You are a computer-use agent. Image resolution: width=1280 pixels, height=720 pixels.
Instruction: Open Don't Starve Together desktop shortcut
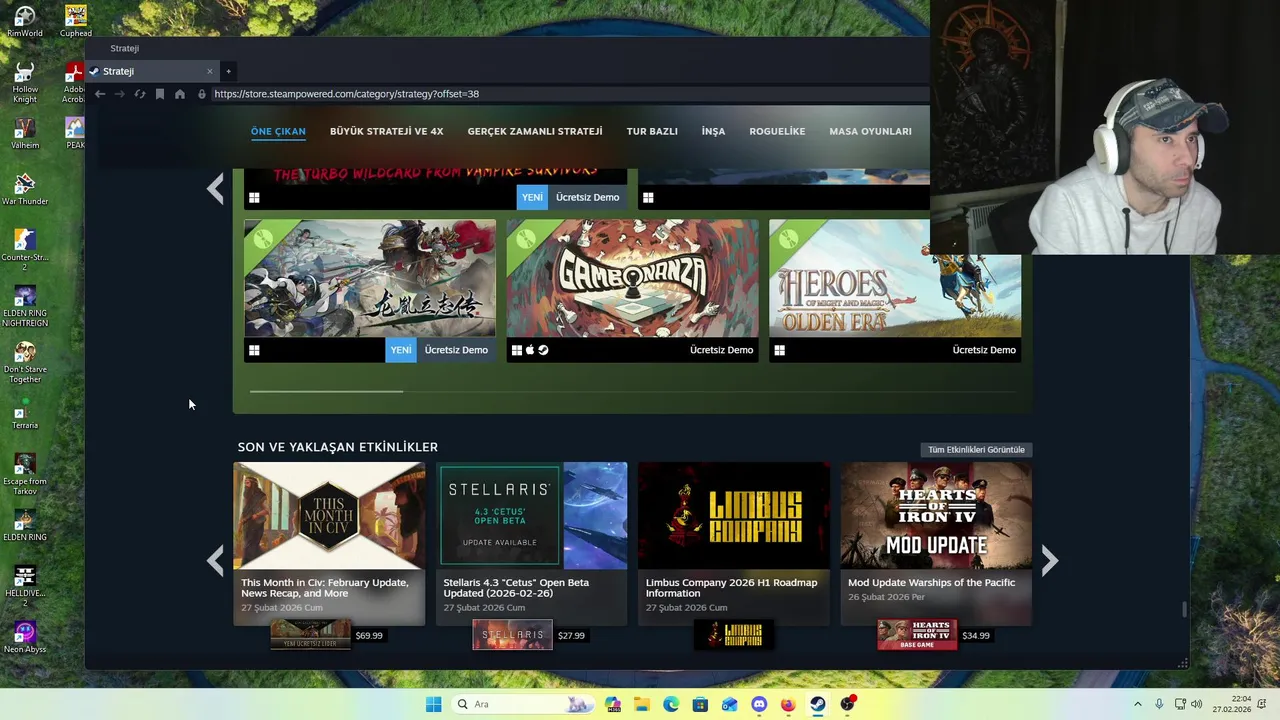[25, 362]
